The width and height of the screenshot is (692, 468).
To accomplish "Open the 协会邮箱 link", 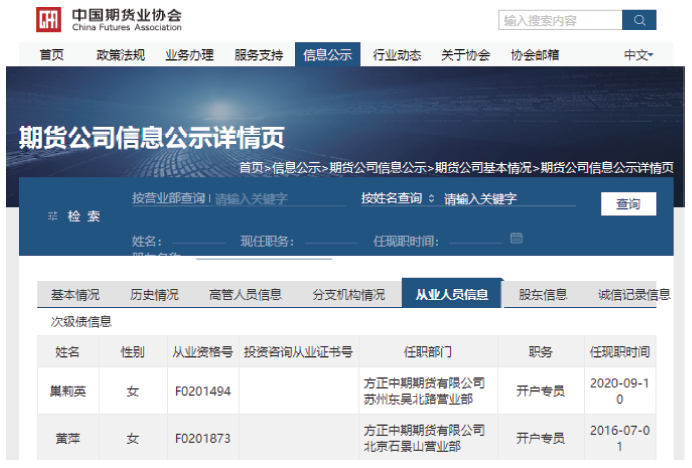I will (x=535, y=55).
